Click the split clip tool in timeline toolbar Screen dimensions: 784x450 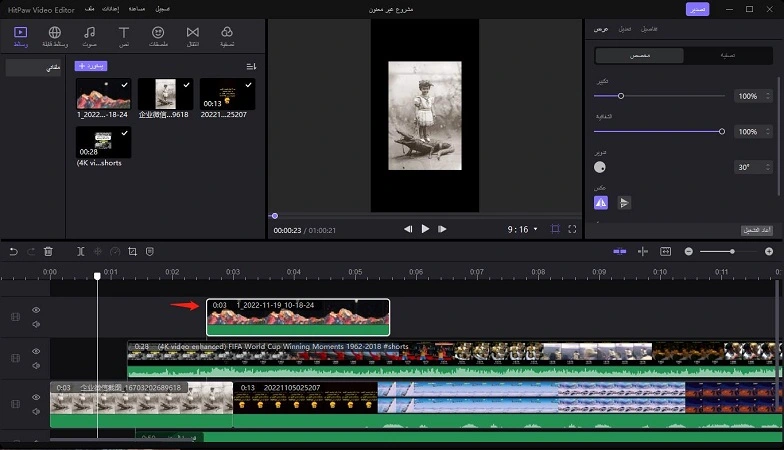click(x=80, y=252)
